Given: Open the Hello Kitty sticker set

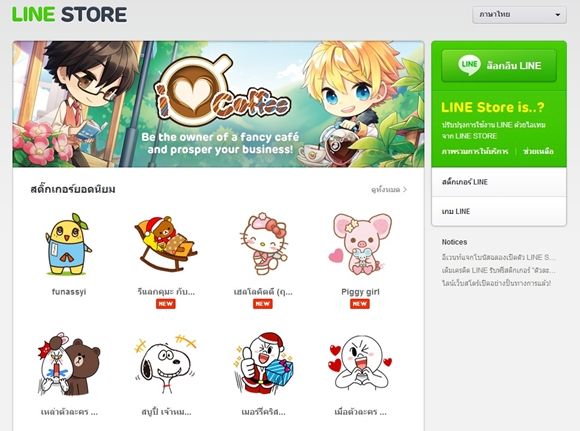Looking at the screenshot, I should click(x=263, y=244).
